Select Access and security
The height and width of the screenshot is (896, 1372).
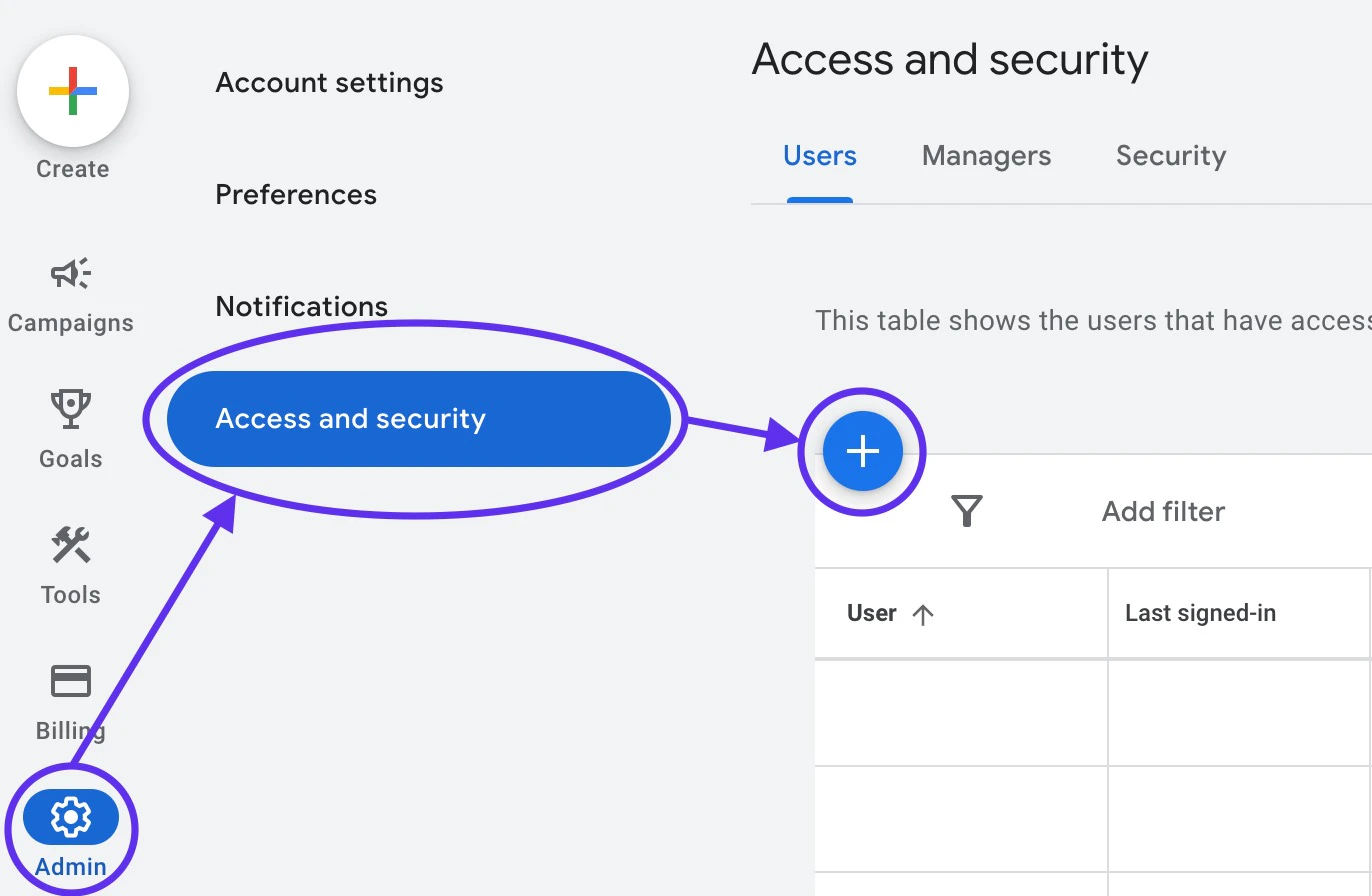pyautogui.click(x=350, y=419)
